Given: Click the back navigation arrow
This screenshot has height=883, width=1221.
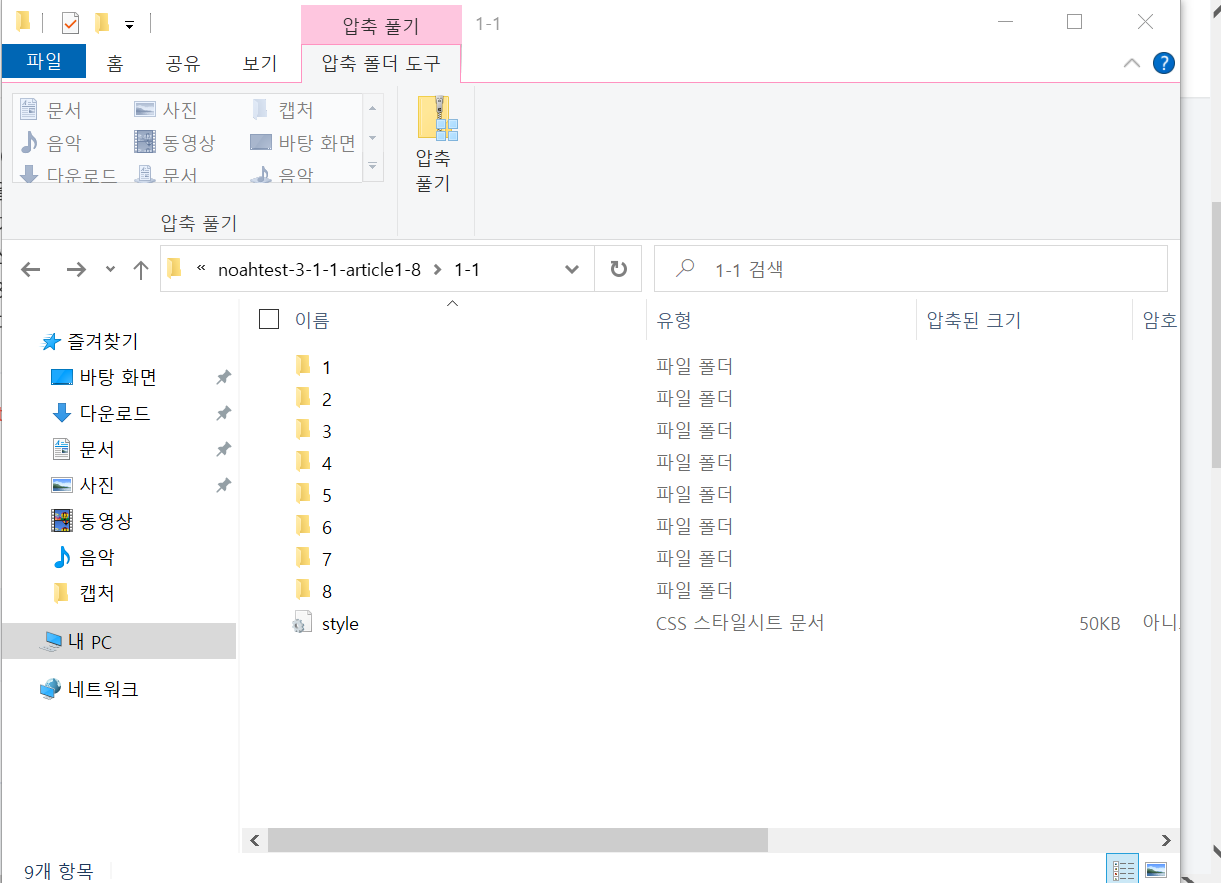Looking at the screenshot, I should pyautogui.click(x=31, y=268).
